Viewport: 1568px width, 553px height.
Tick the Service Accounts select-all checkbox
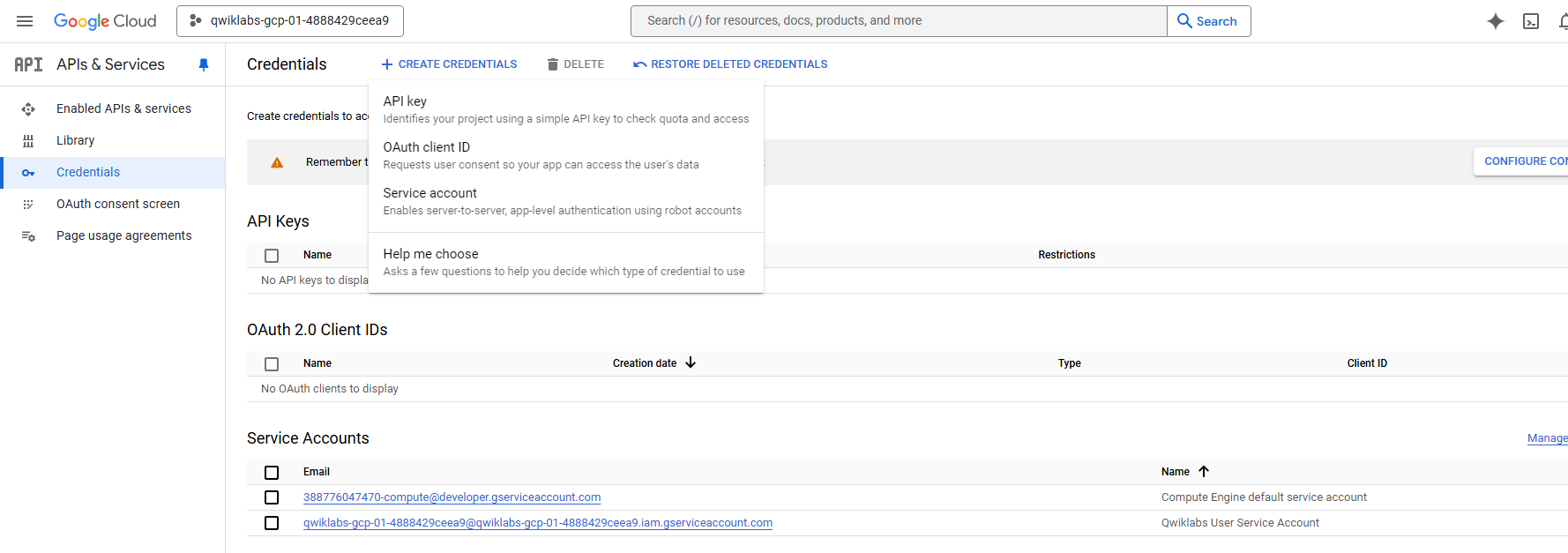(x=272, y=473)
